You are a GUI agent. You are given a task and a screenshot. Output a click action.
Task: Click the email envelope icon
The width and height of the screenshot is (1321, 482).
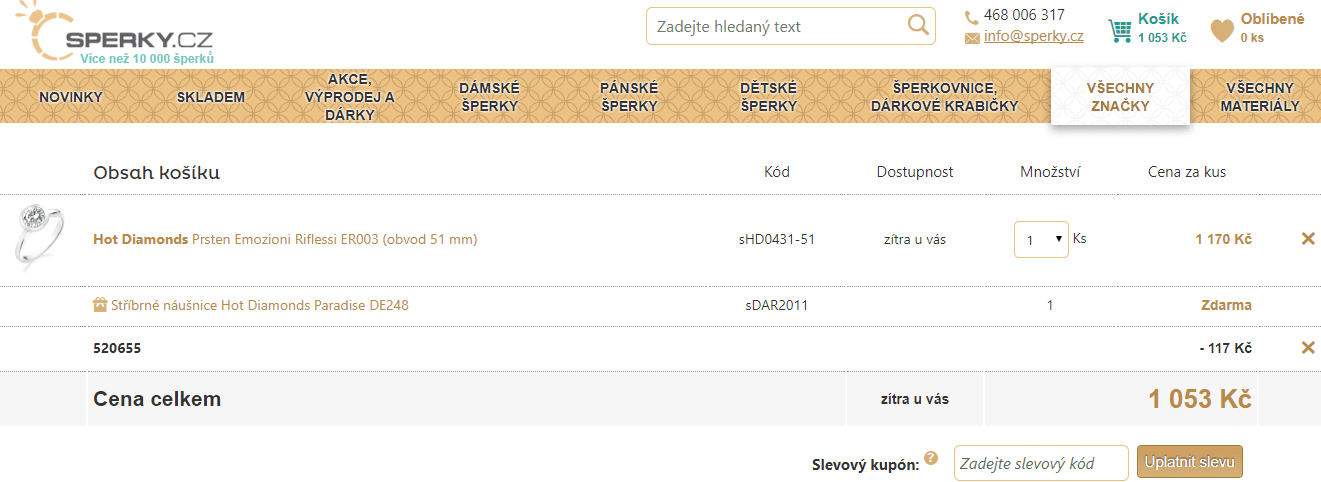tap(972, 38)
